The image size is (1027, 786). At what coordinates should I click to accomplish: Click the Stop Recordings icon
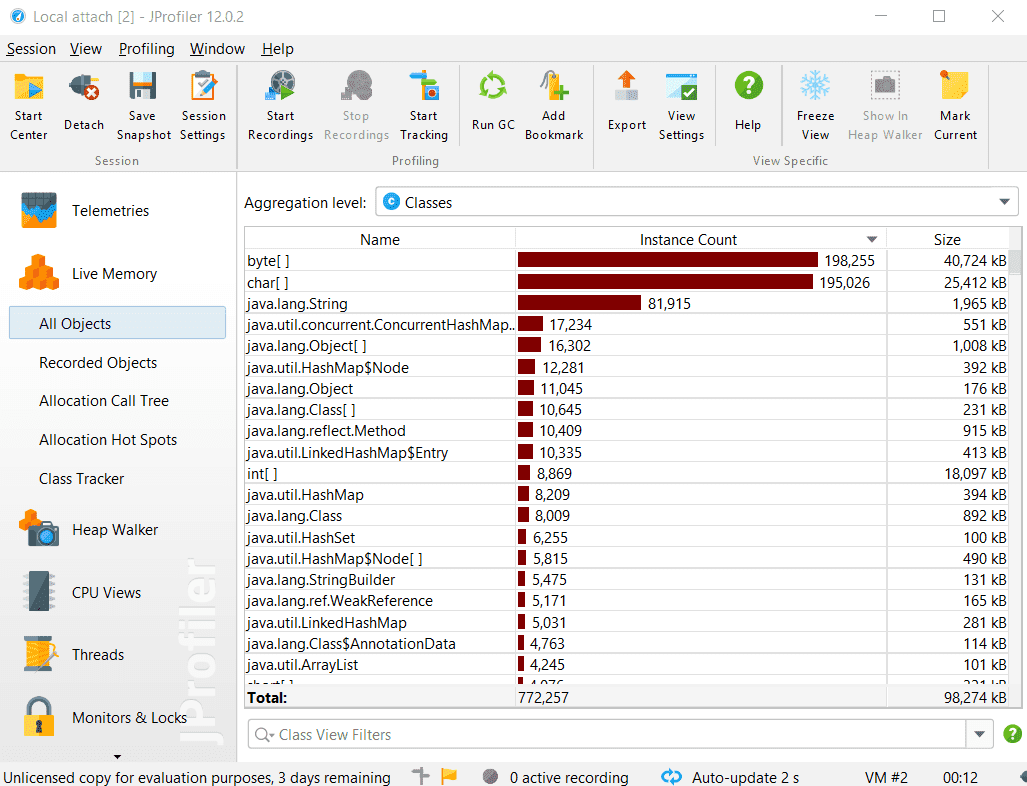356,88
